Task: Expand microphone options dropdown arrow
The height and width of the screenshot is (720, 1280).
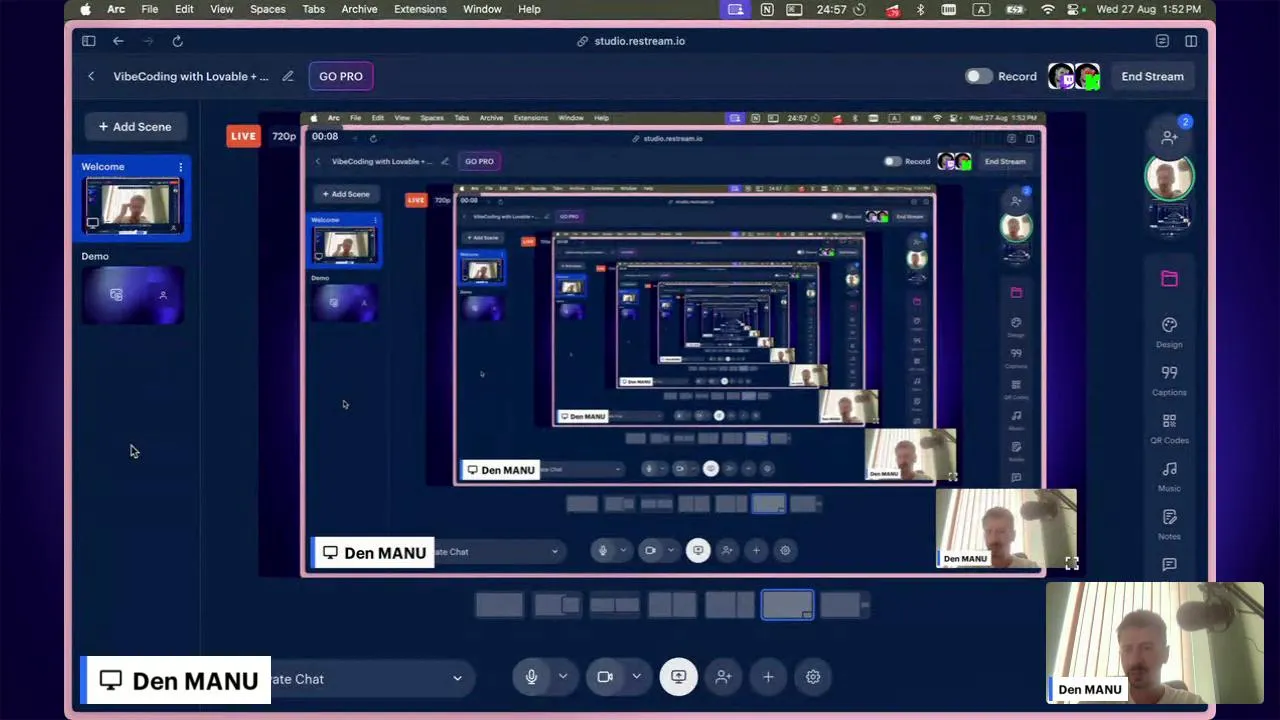Action: 563,677
